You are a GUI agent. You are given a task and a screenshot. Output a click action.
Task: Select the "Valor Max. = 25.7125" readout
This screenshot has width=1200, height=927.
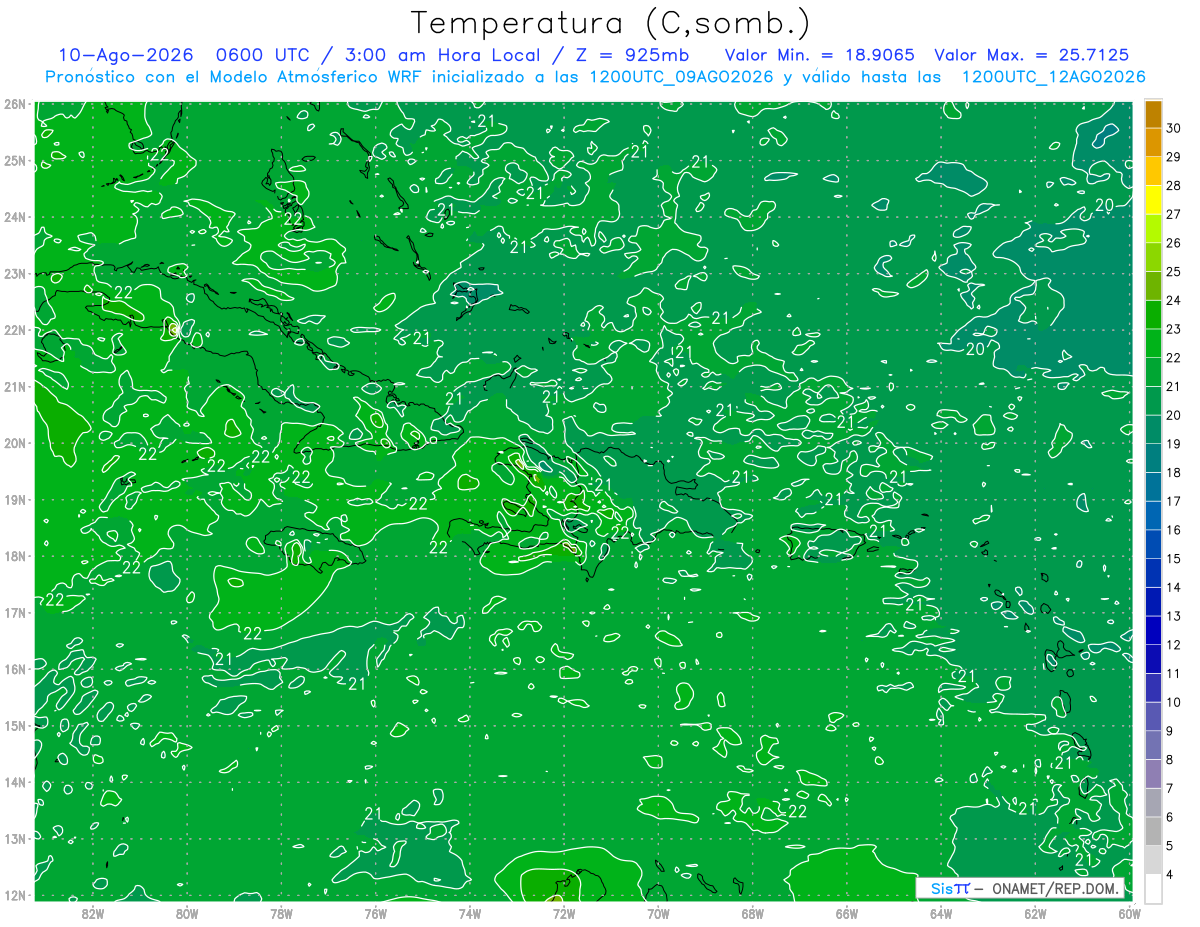1032,55
